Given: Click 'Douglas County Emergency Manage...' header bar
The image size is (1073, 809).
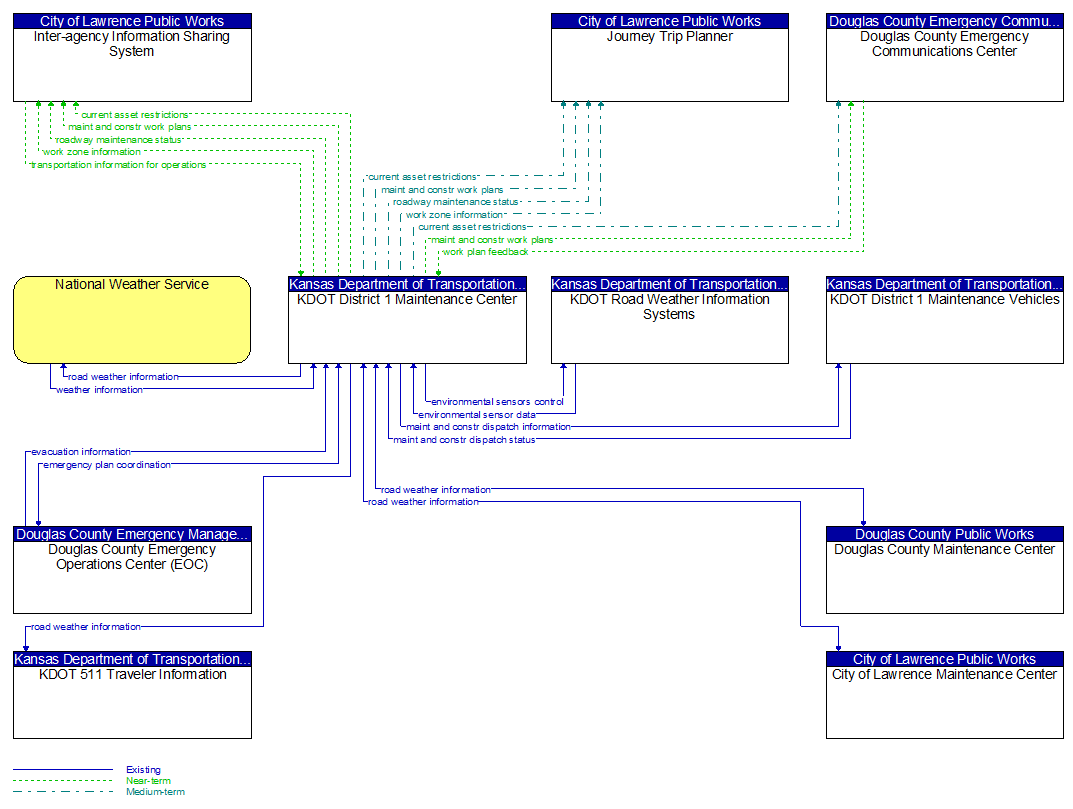Looking at the screenshot, I should point(132,534).
